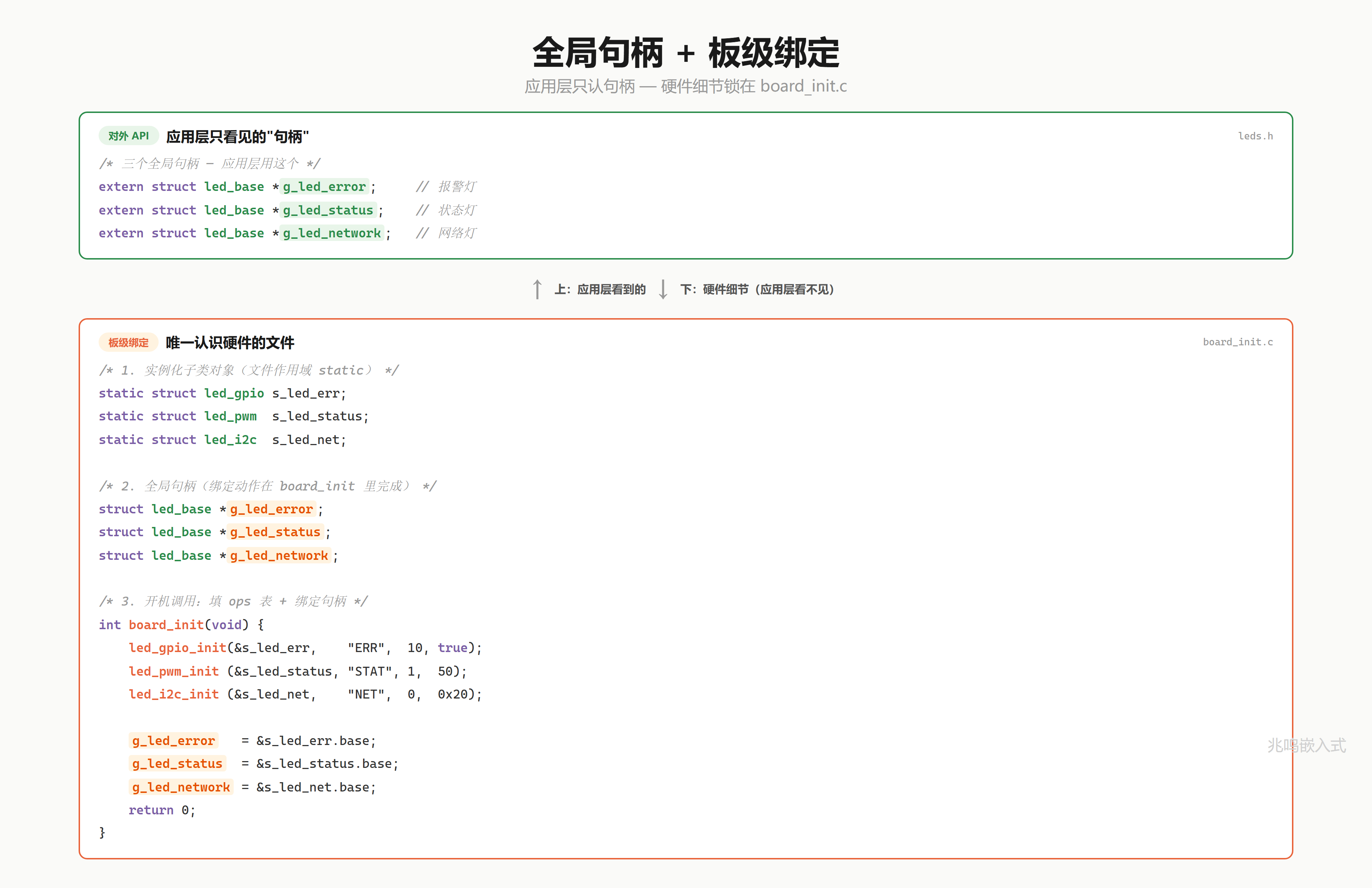Click comment 2. 全局句柄 绑定动作
This screenshot has width=1372, height=888.
[267, 486]
